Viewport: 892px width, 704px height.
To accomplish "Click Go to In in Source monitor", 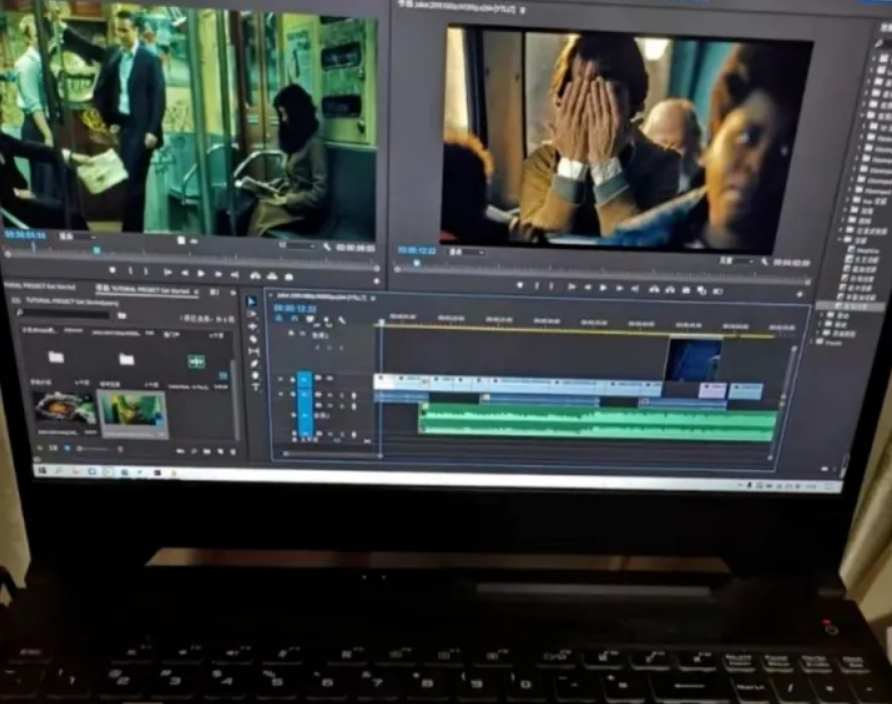I will [167, 272].
